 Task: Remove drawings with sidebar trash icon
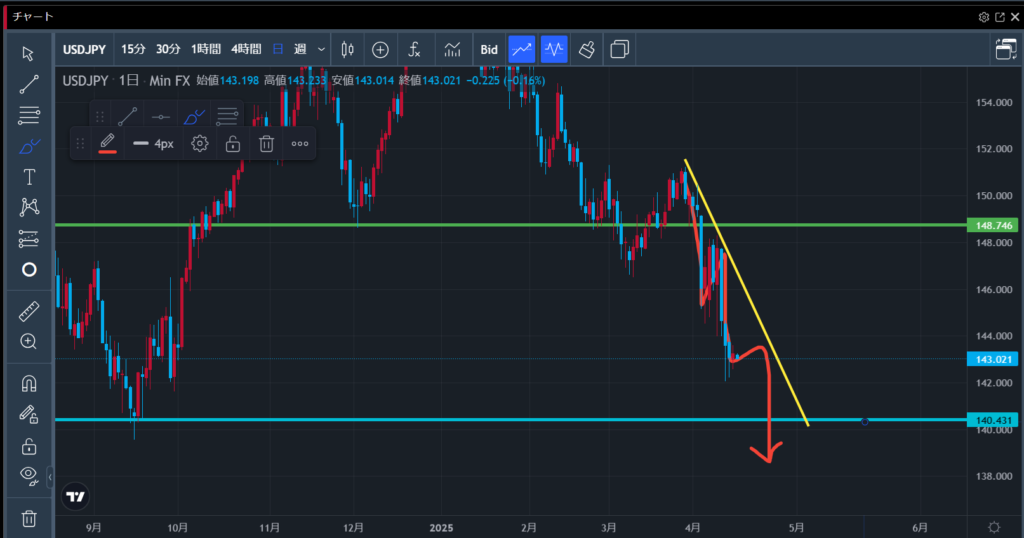pos(28,519)
